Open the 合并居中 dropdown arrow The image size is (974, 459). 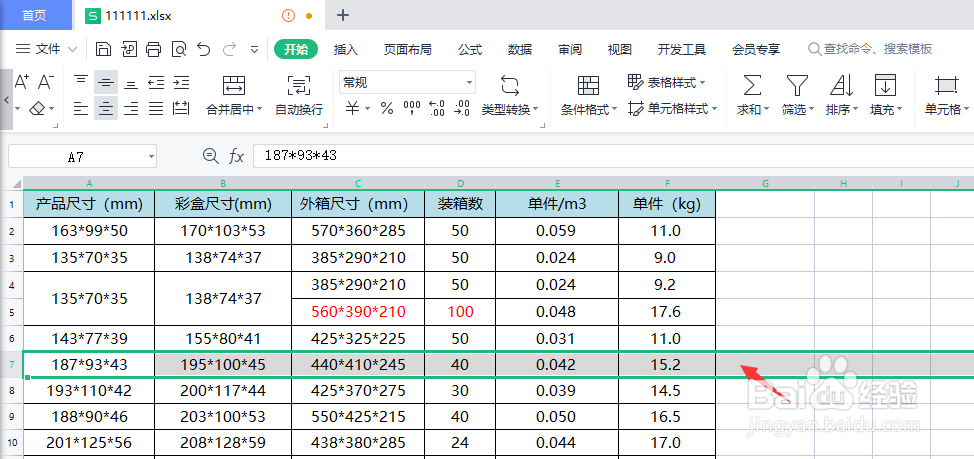tap(259, 109)
